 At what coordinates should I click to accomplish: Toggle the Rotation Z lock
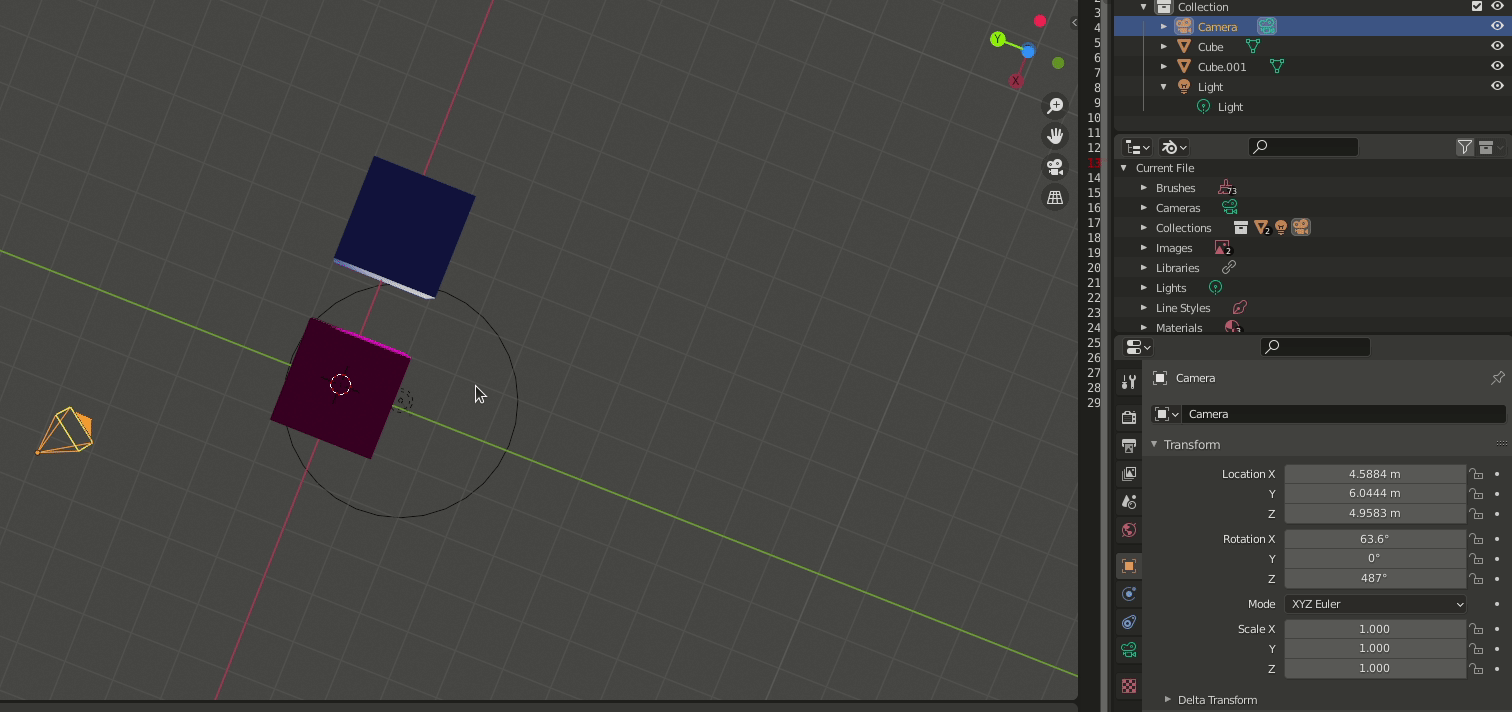1476,578
